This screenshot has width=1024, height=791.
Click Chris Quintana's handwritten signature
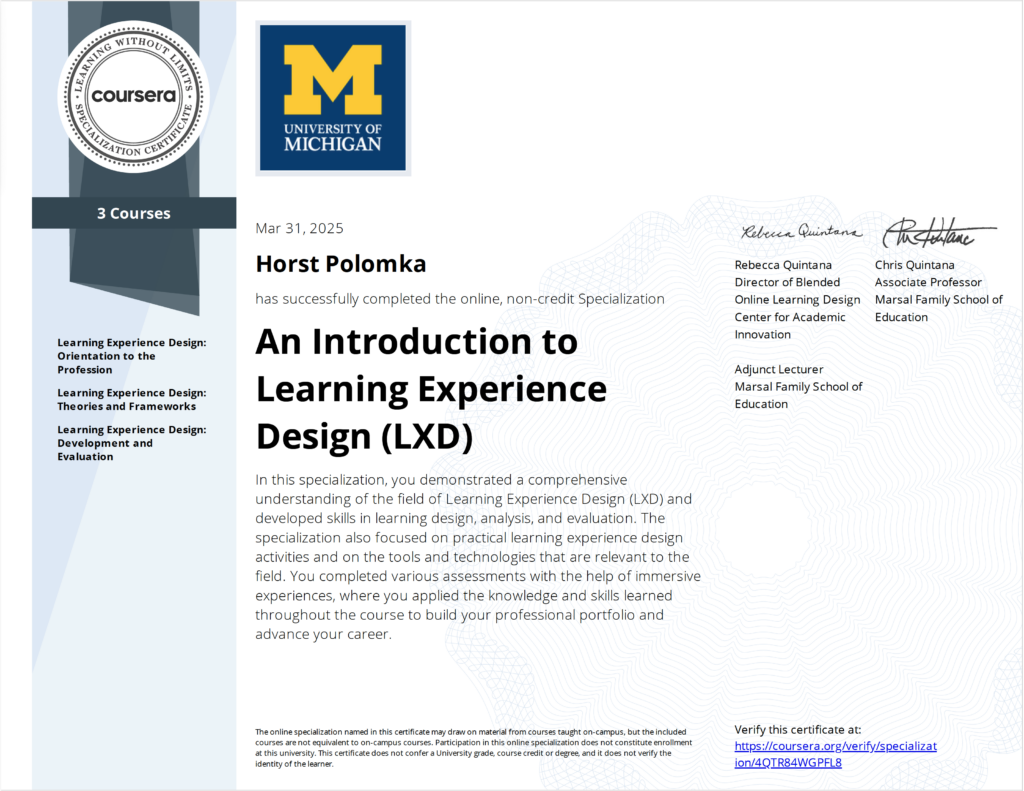click(939, 233)
